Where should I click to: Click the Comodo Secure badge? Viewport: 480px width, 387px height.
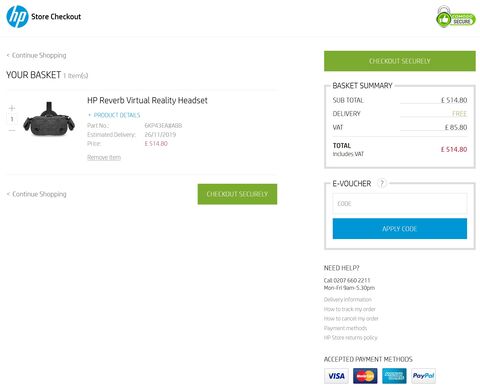pos(456,17)
